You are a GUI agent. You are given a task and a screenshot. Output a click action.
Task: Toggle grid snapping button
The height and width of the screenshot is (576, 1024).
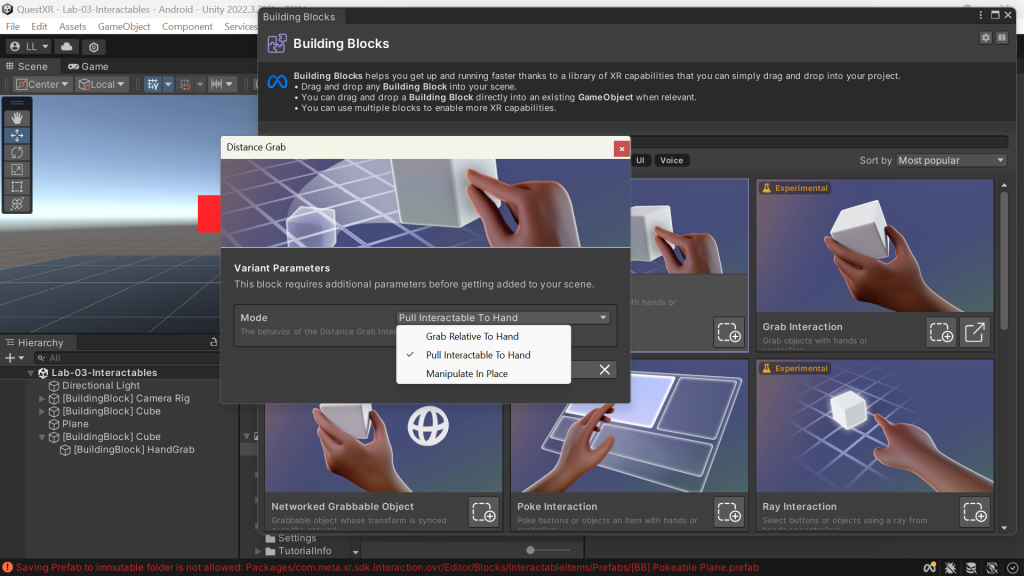(x=185, y=84)
